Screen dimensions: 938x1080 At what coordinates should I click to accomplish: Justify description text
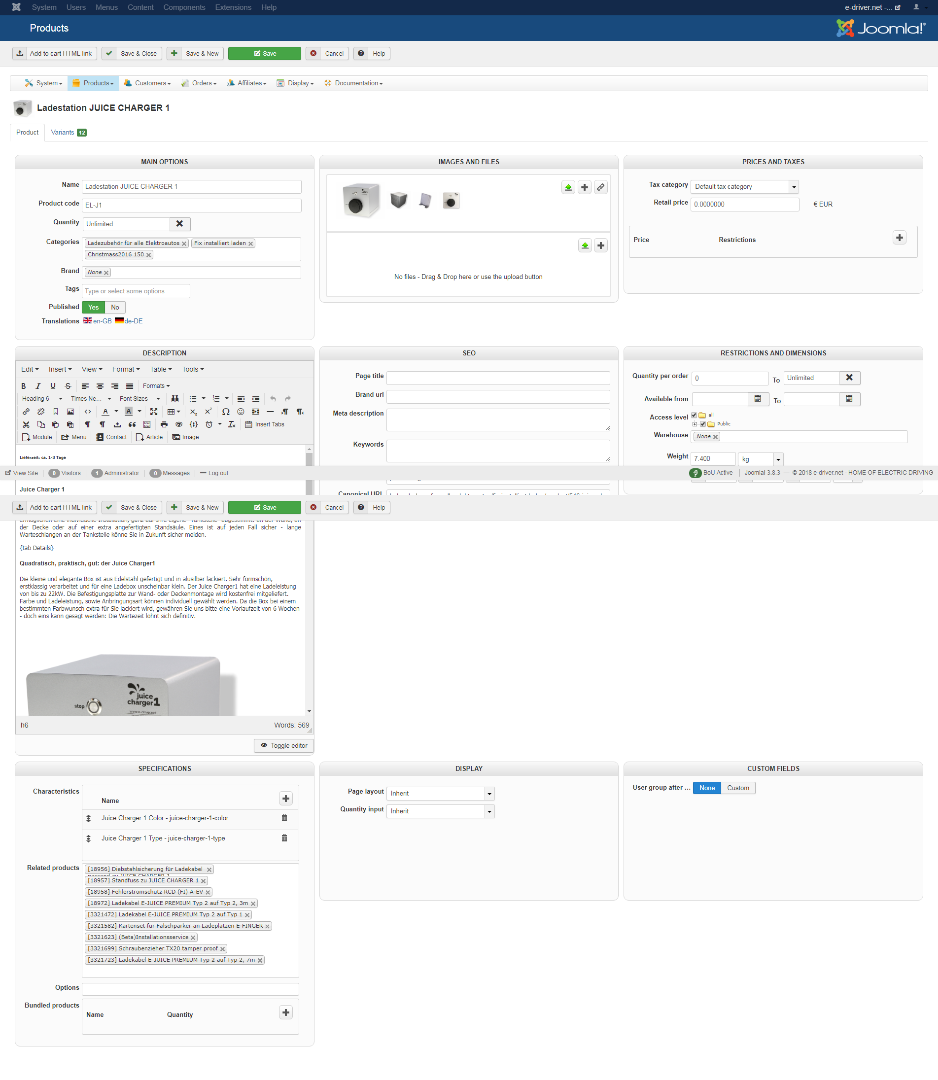129,386
